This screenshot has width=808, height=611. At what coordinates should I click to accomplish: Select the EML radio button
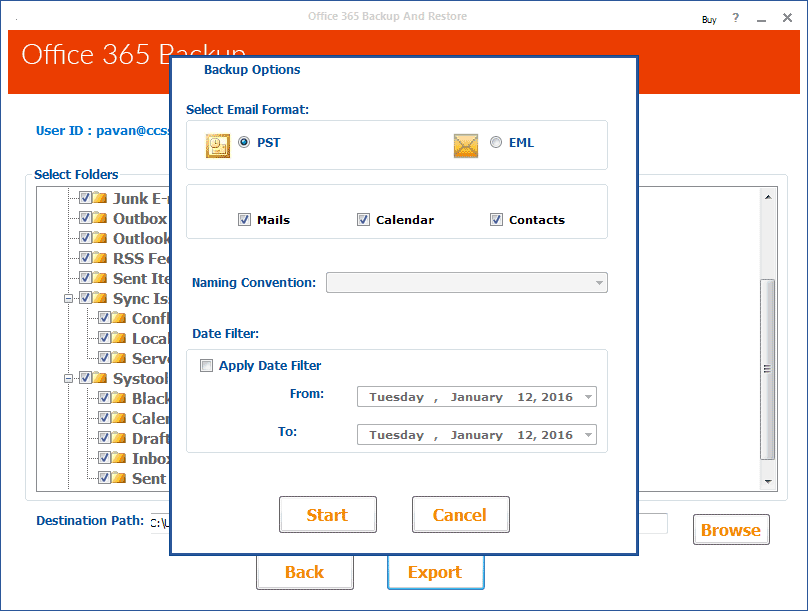click(497, 143)
